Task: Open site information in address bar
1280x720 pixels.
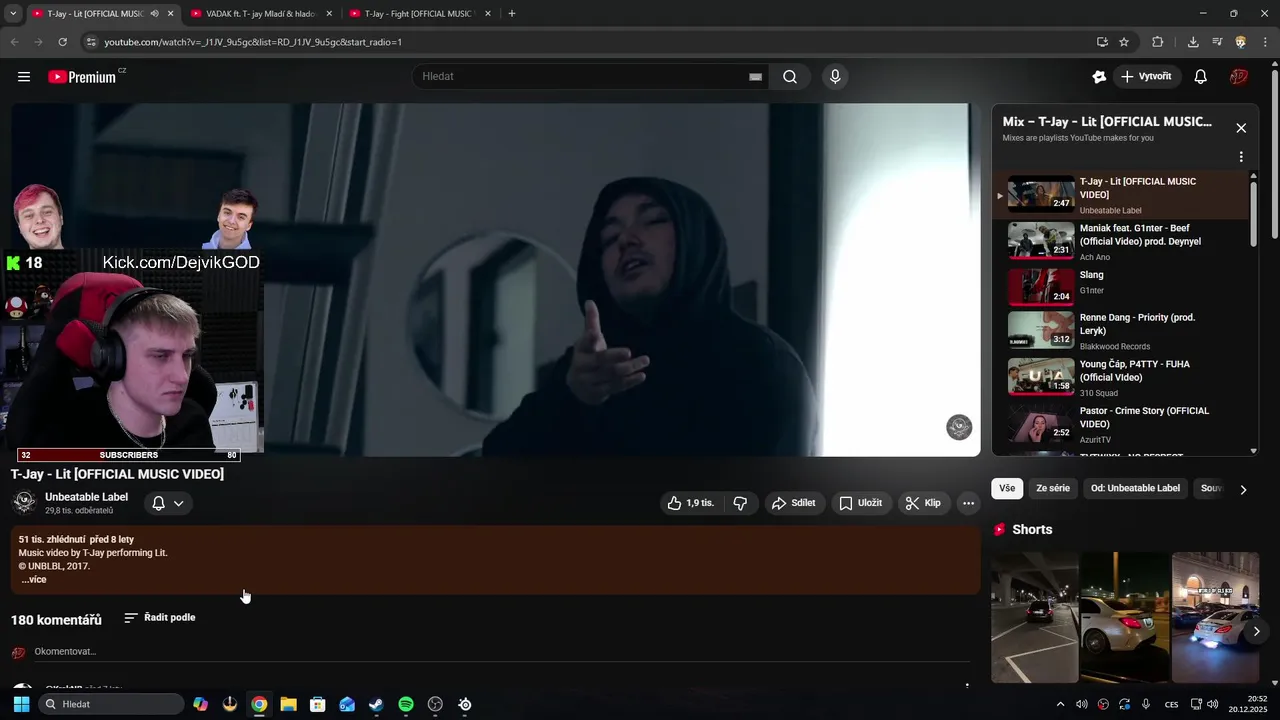Action: (x=91, y=42)
